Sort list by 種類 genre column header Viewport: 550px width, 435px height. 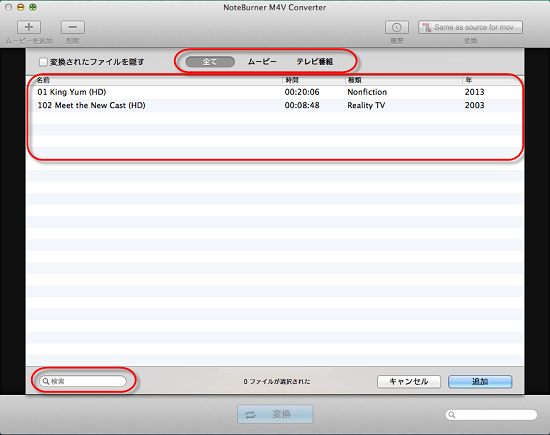pyautogui.click(x=403, y=80)
